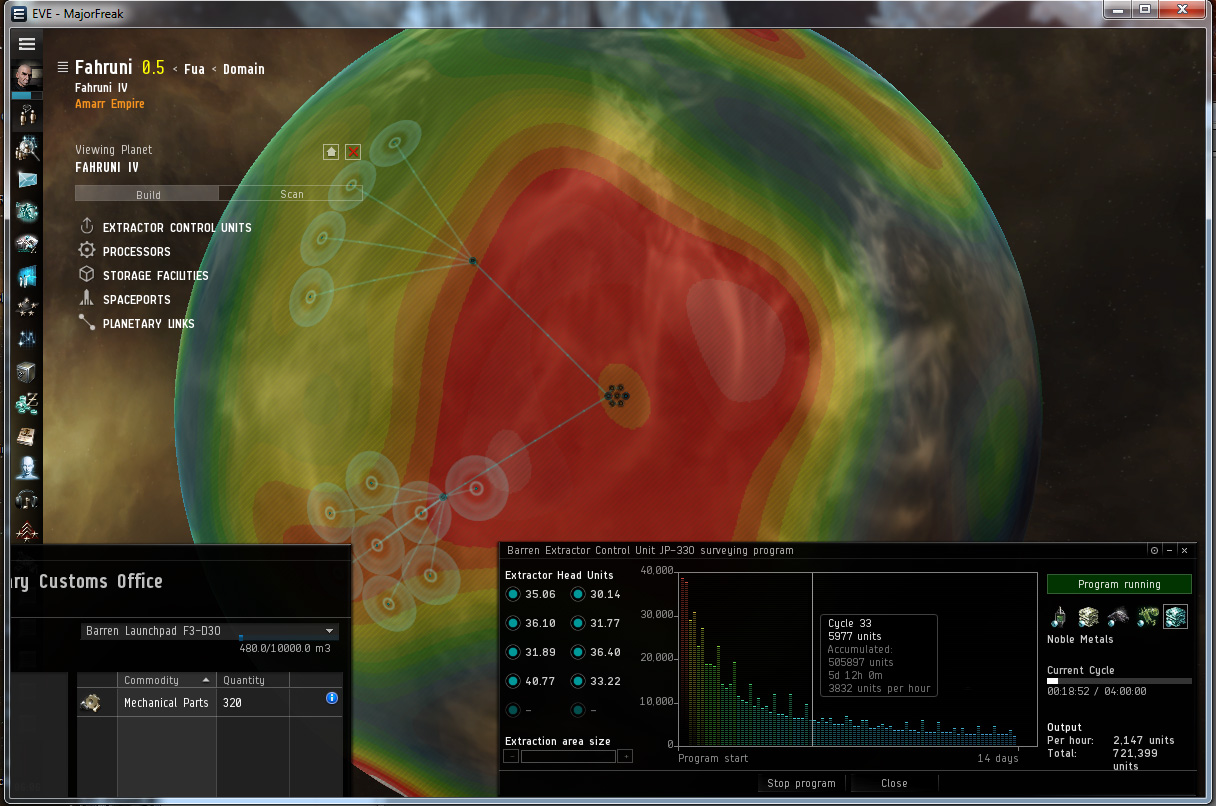Screen dimensions: 1216x806
Task: Open the safe-shaped assets icon in sidebar
Action: click(x=27, y=372)
